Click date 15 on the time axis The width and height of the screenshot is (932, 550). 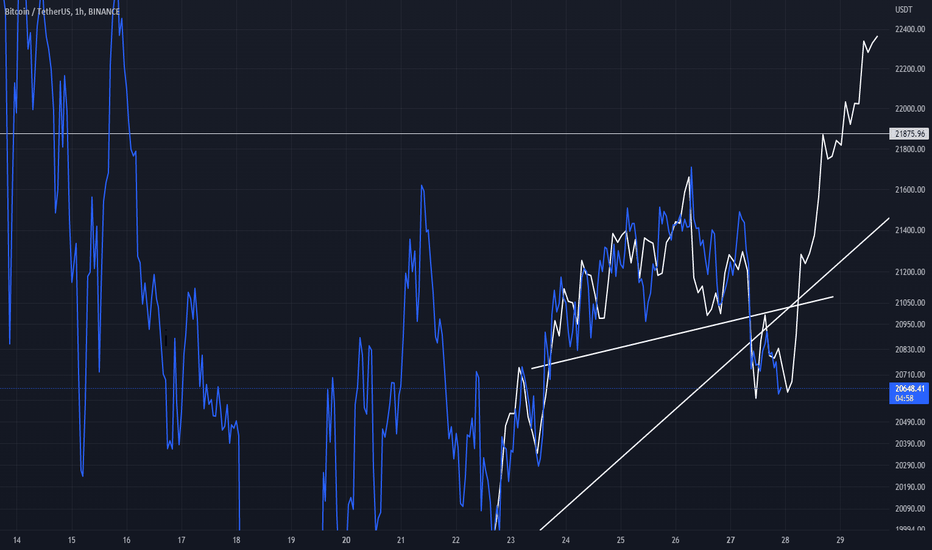(71, 540)
